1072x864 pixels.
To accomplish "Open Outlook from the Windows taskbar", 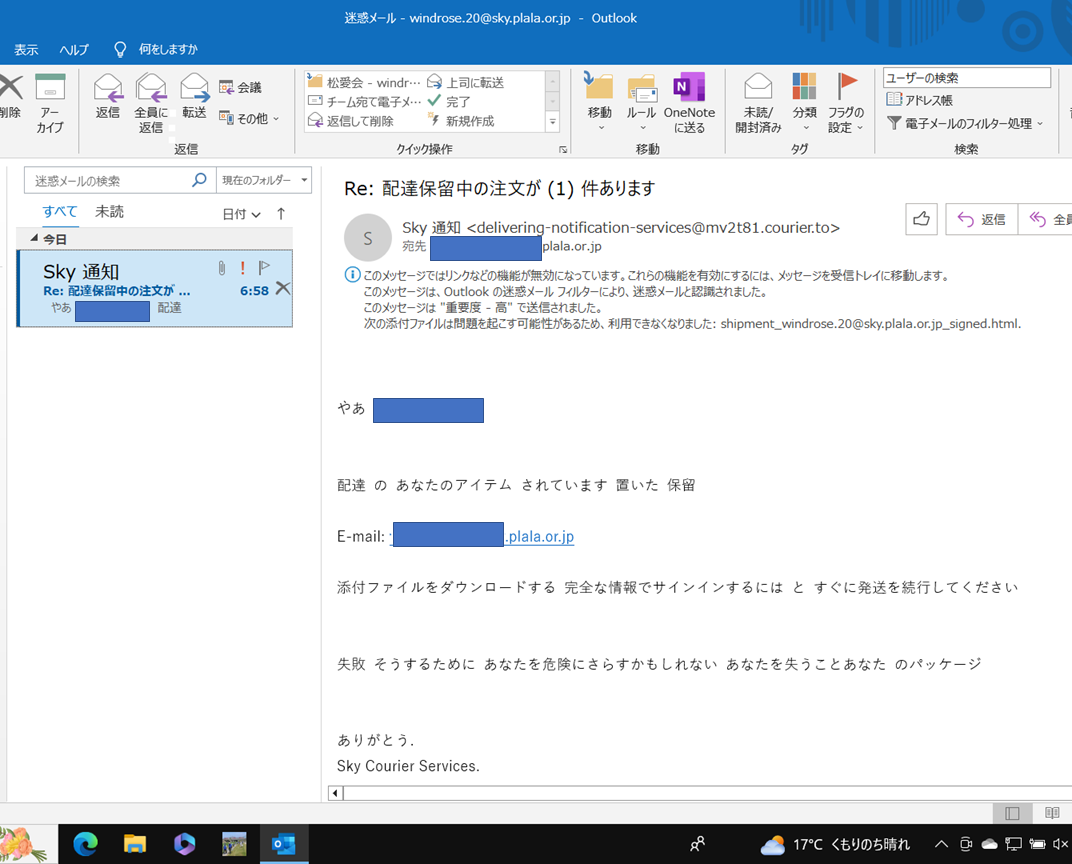I will tap(283, 844).
